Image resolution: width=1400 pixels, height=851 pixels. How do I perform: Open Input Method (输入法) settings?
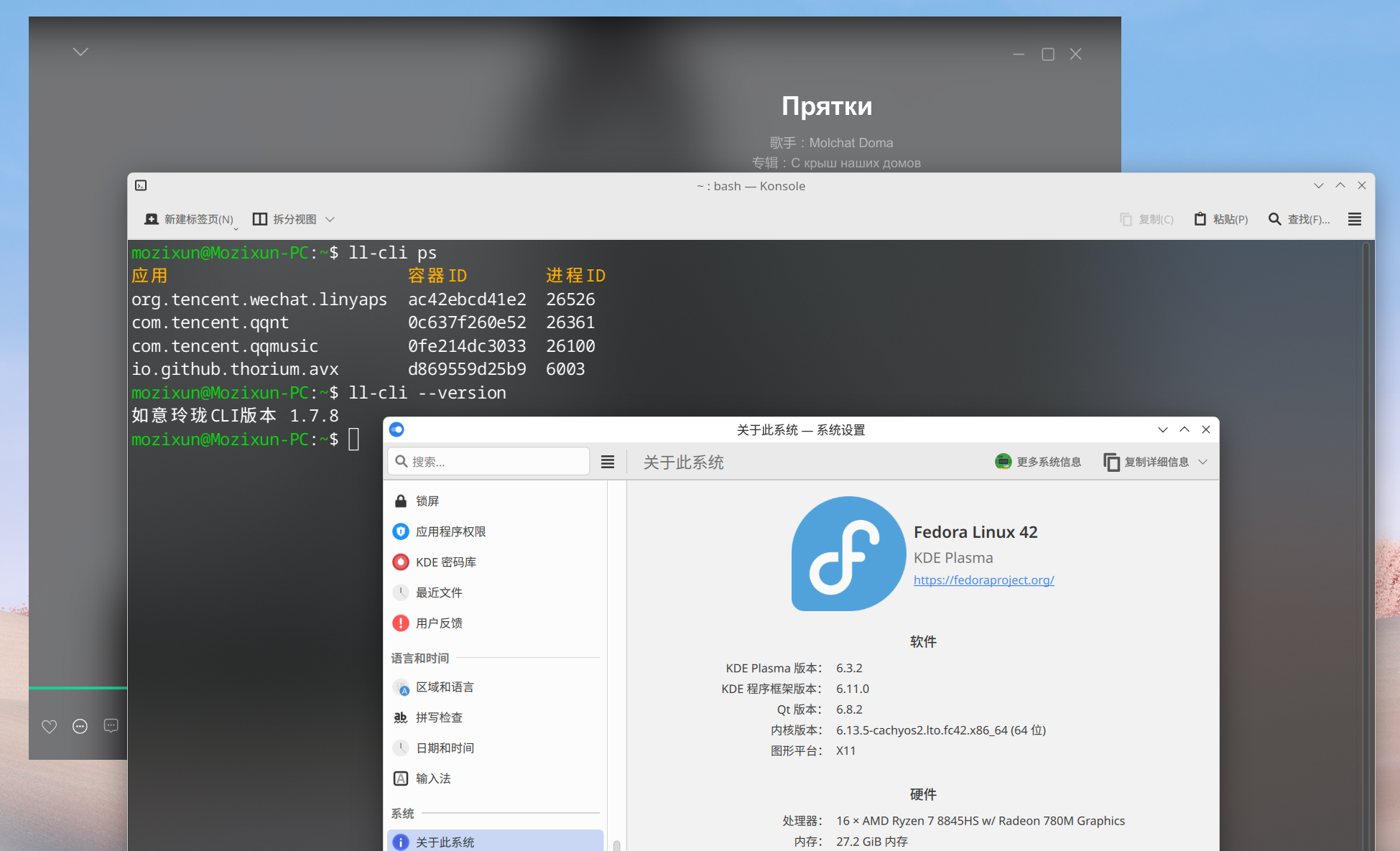[496, 778]
